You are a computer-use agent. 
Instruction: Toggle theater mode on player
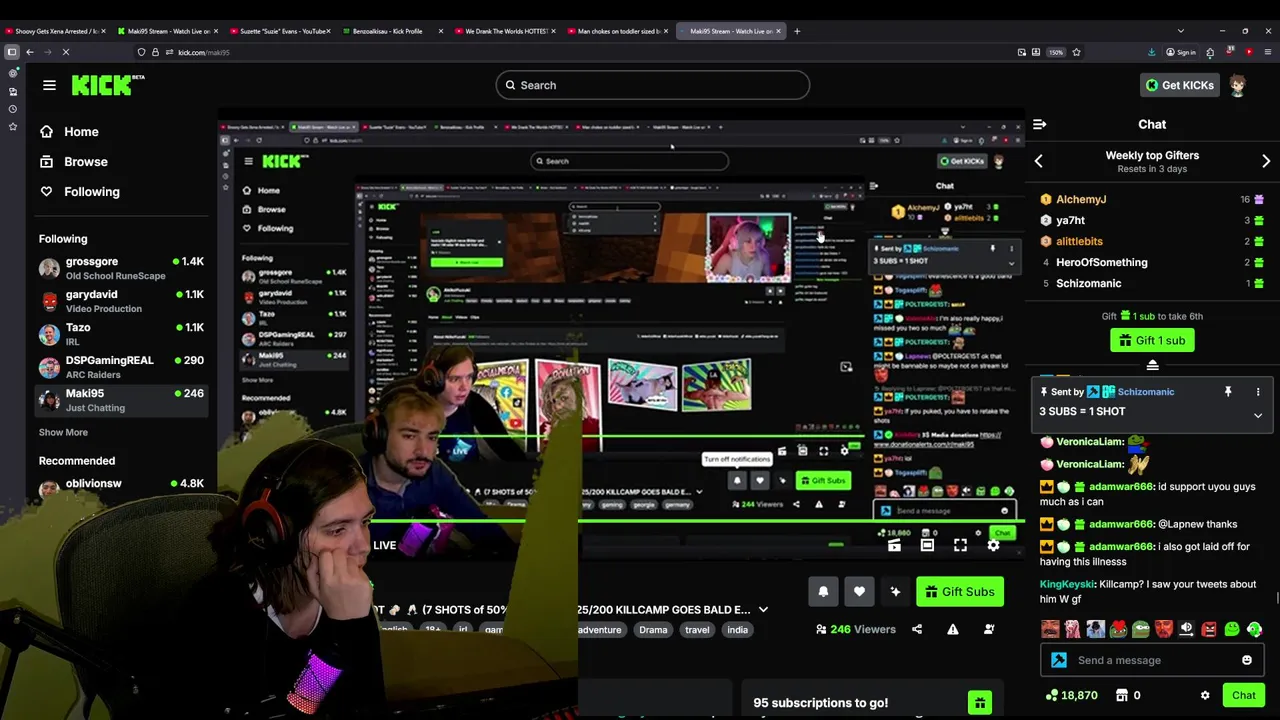tap(927, 545)
